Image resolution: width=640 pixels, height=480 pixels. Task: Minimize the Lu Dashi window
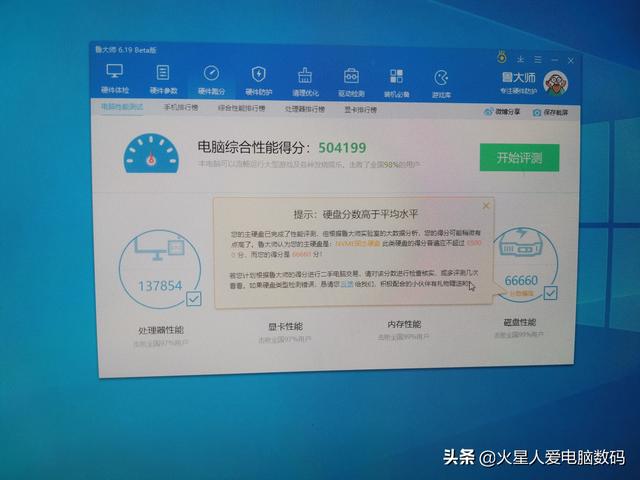[555, 60]
